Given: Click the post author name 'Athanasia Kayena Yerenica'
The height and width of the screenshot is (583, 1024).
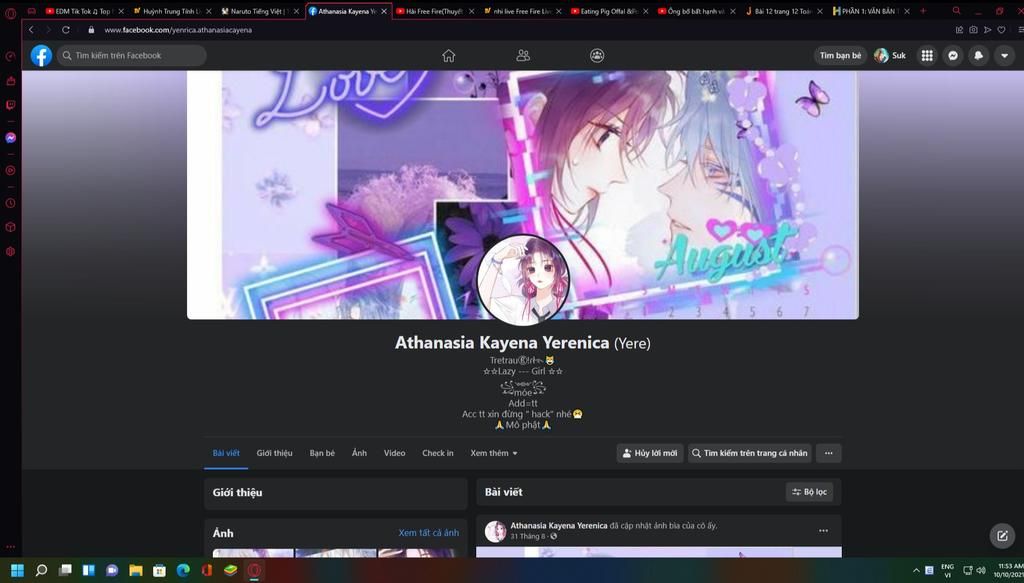Looking at the screenshot, I should [x=558, y=526].
